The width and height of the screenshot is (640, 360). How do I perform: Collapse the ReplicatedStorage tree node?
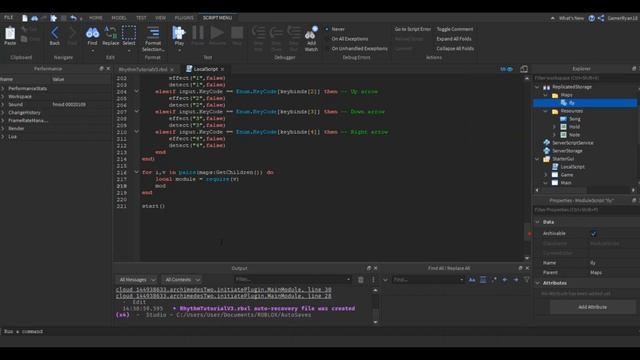537,87
